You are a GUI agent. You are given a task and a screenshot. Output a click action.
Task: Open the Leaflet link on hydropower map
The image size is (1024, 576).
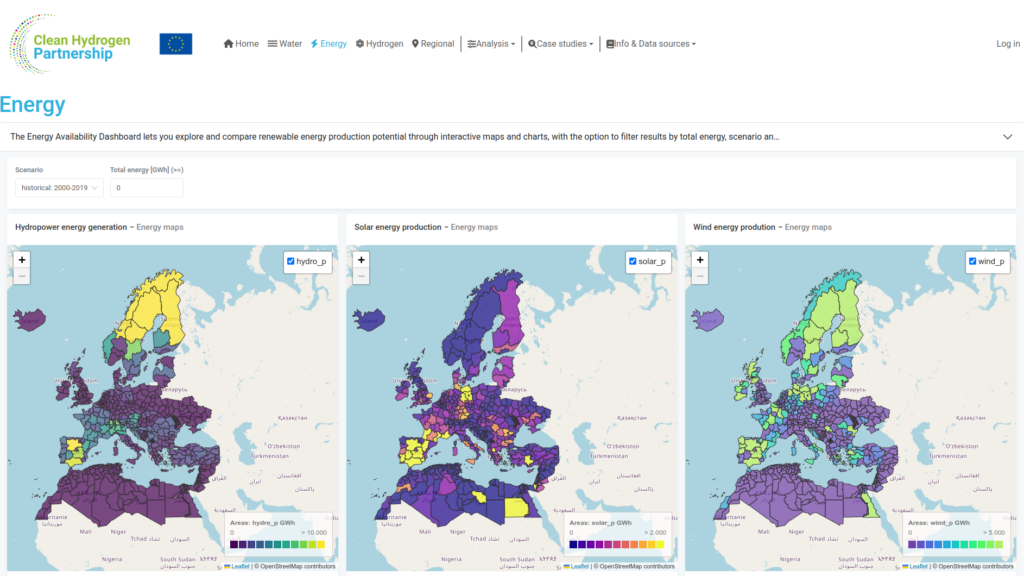240,566
